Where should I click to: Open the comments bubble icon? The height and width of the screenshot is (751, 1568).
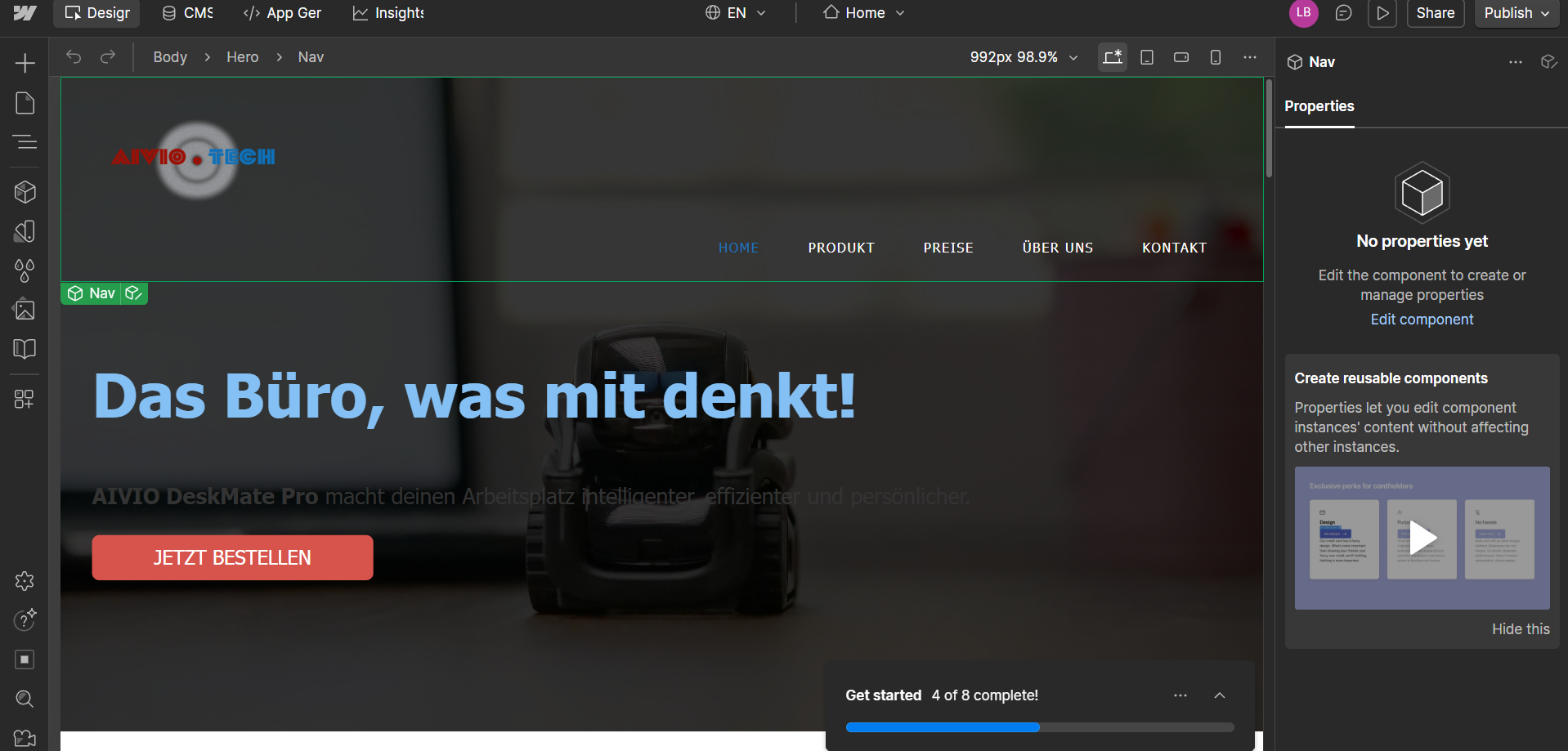tap(1343, 13)
